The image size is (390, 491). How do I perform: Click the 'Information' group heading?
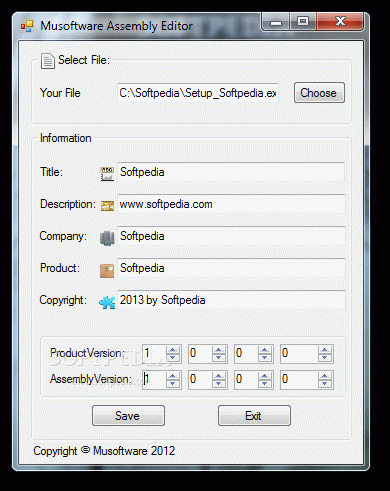pos(66,138)
